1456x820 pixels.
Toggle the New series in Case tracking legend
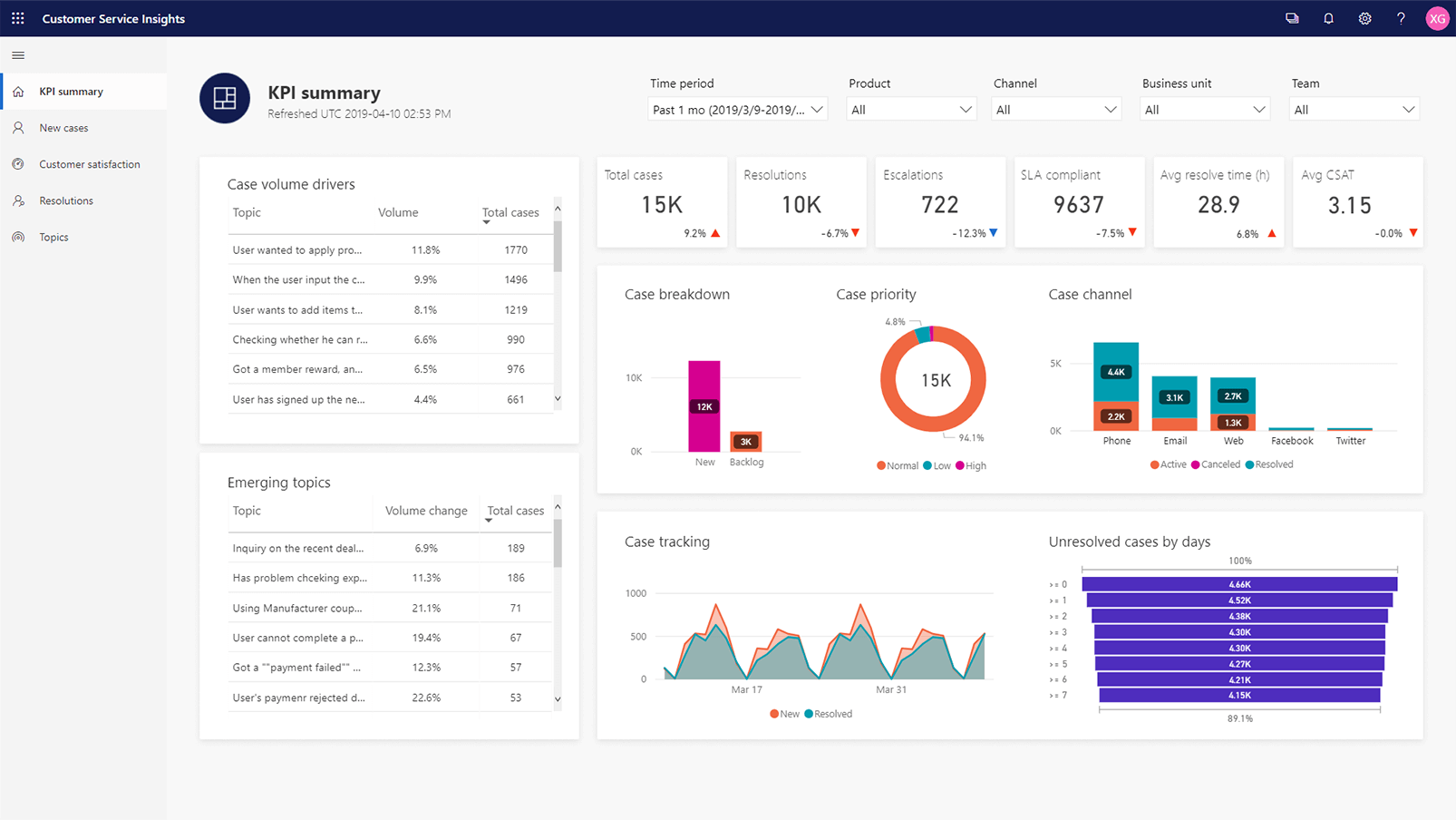[x=784, y=714]
